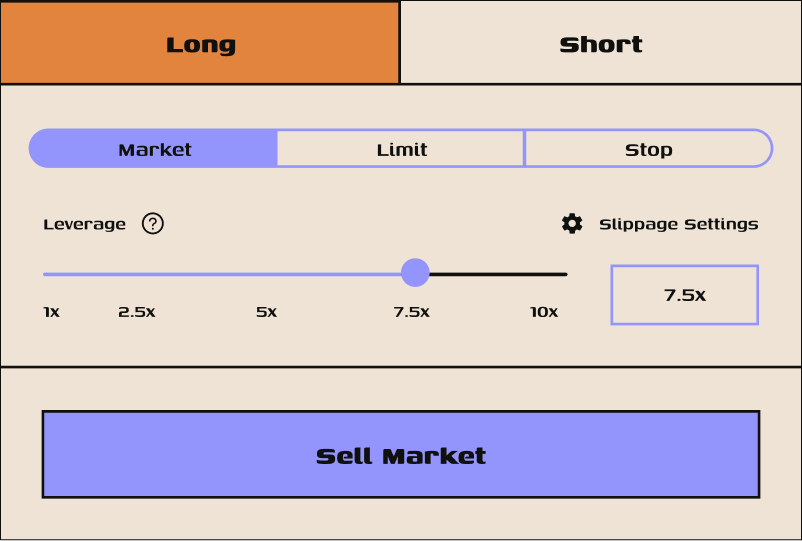Select the Limit order type
The image size is (802, 541).
click(x=401, y=149)
